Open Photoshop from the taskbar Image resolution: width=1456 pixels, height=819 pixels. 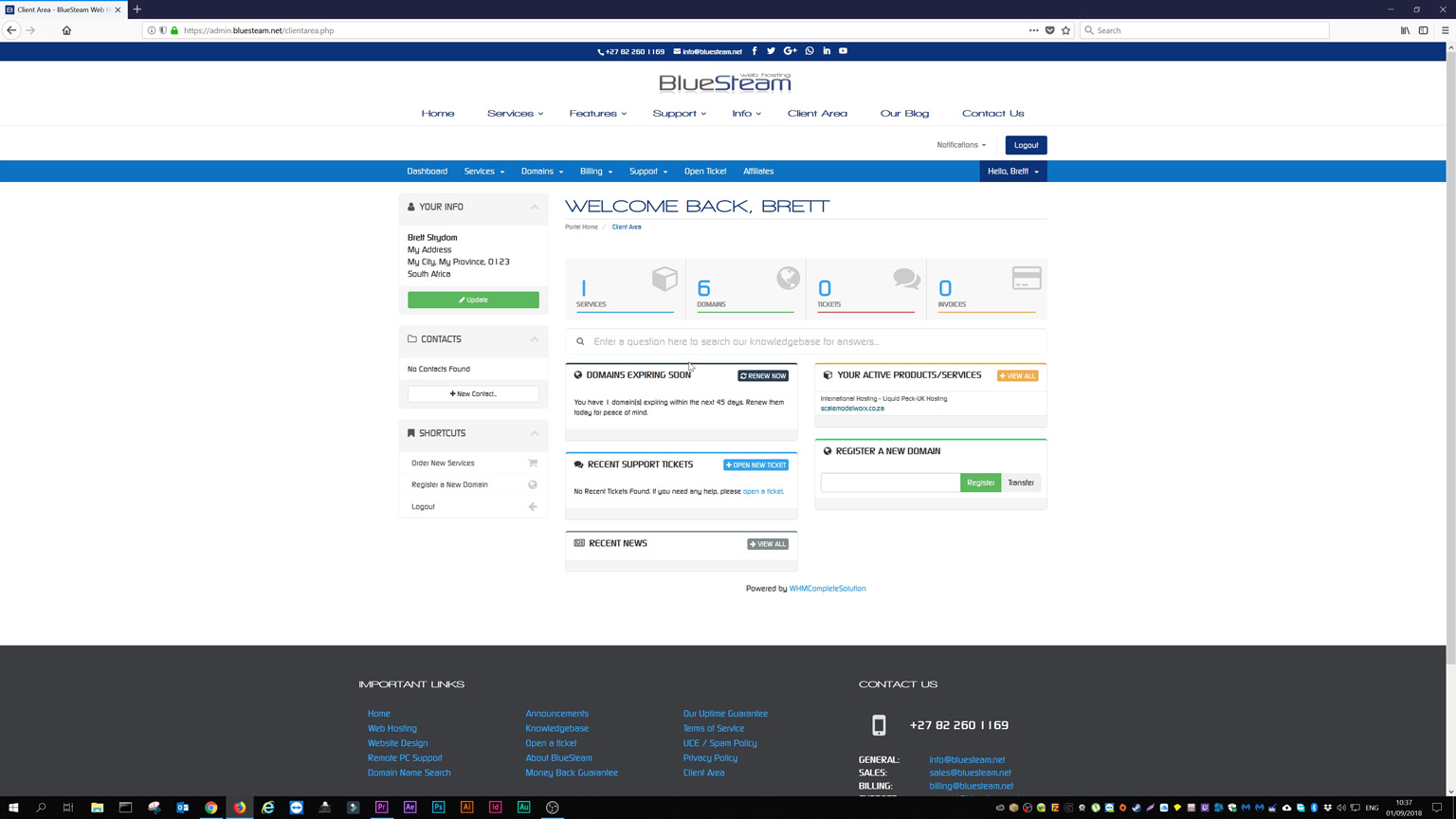pyautogui.click(x=438, y=808)
